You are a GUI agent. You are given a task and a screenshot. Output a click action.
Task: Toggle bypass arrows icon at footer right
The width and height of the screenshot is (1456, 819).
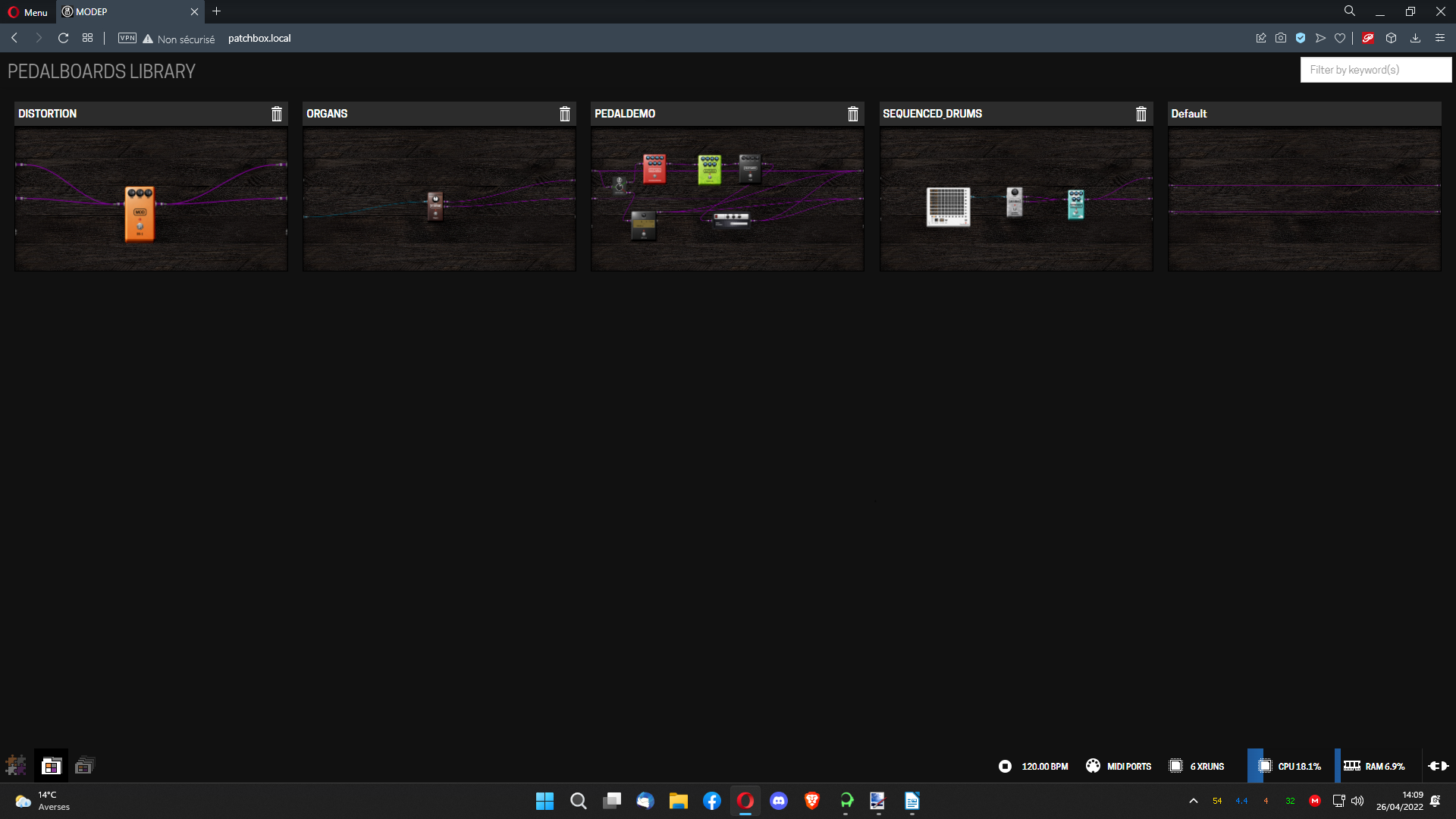pos(1439,766)
